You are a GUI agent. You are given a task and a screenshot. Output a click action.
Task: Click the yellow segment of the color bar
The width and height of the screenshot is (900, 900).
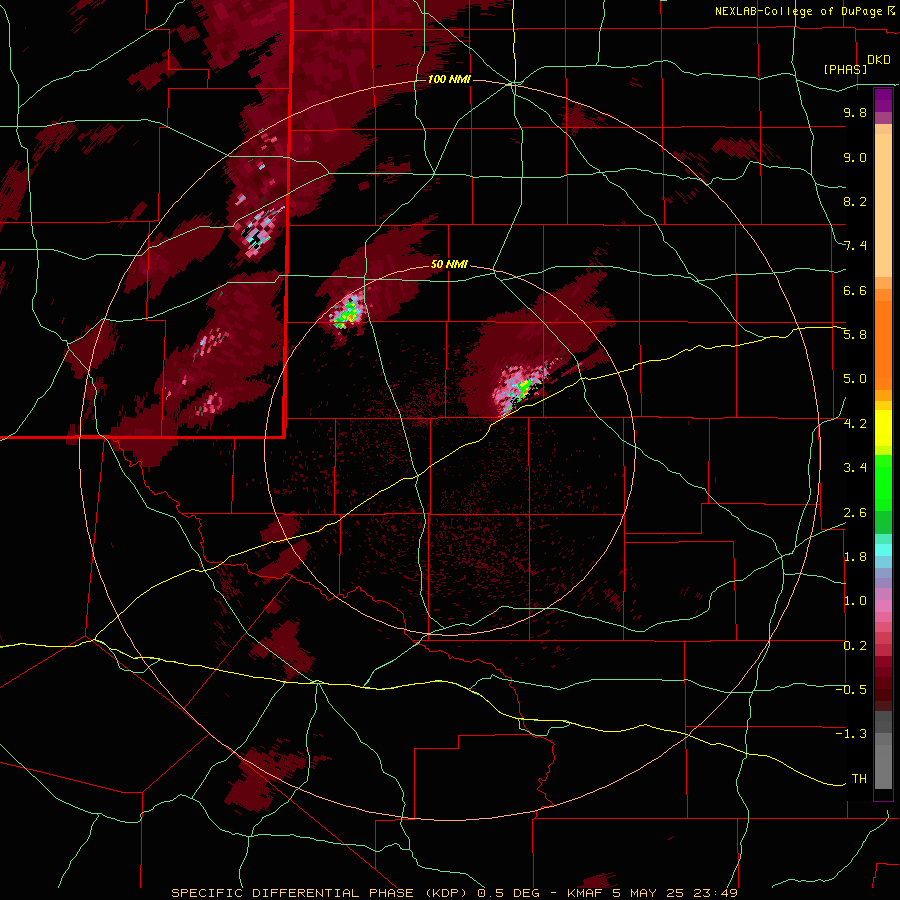pyautogui.click(x=883, y=428)
